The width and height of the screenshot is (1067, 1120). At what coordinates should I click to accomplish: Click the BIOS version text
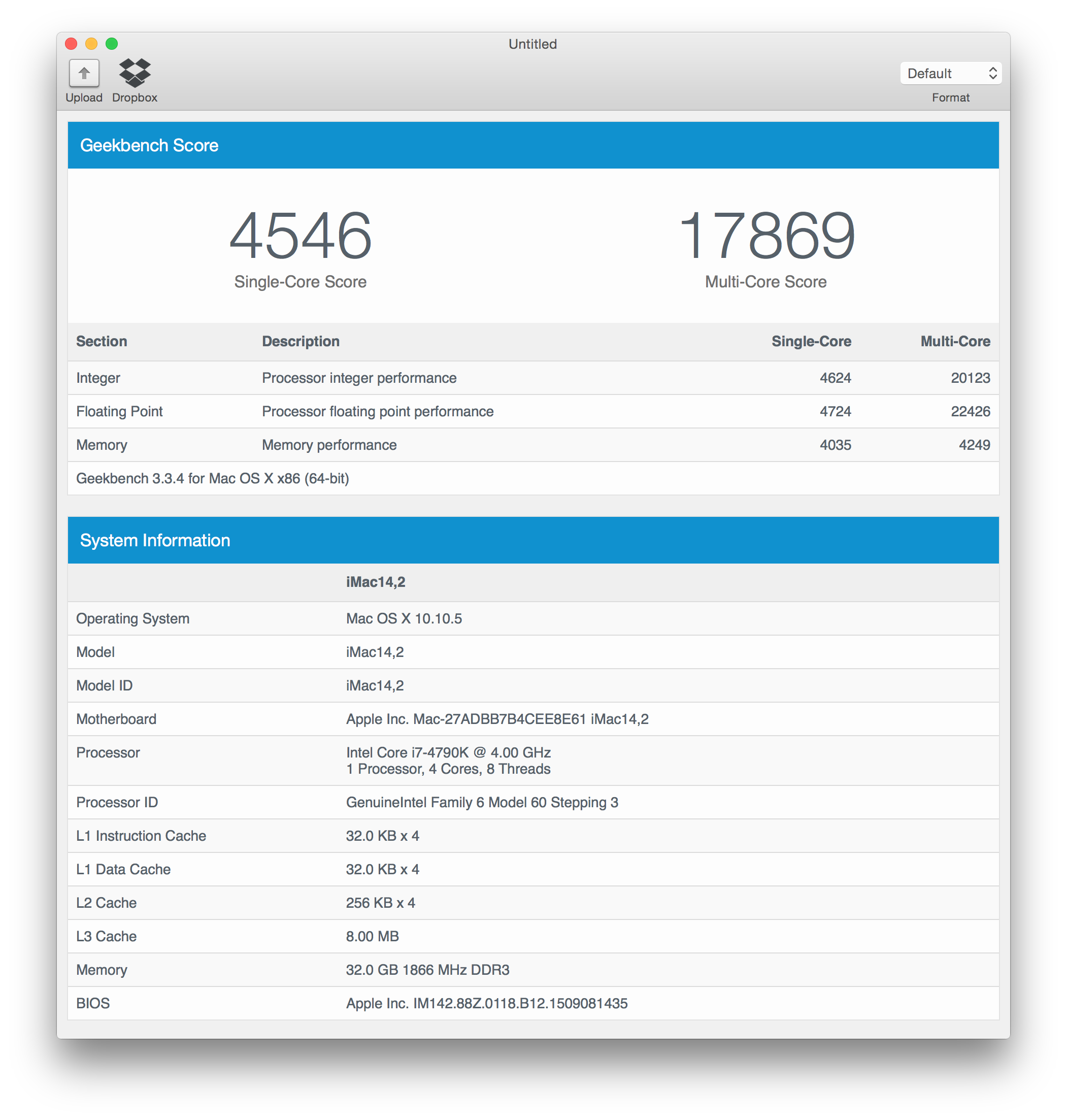tap(486, 1003)
